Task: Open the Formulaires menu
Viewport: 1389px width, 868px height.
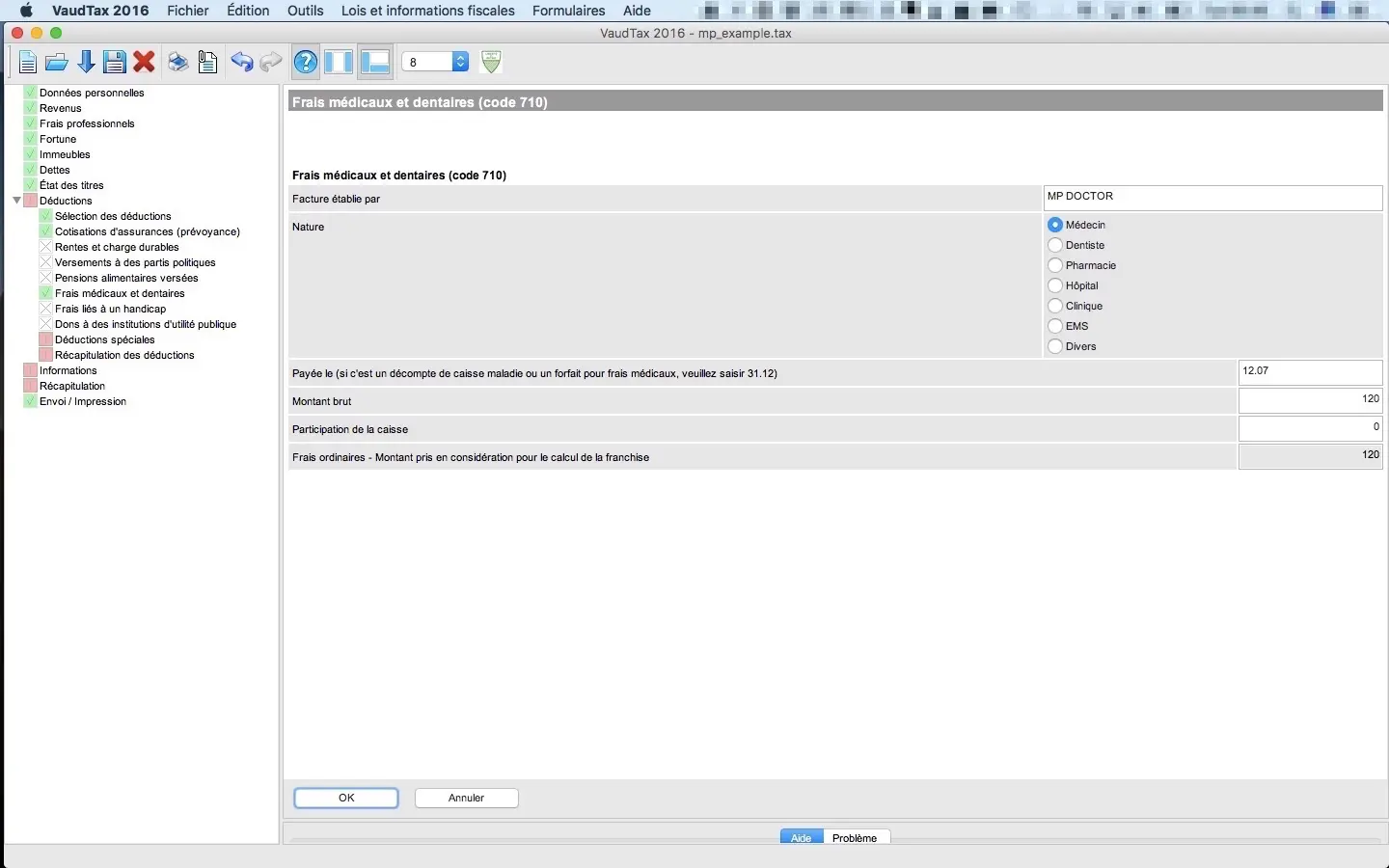Action: pos(569,11)
